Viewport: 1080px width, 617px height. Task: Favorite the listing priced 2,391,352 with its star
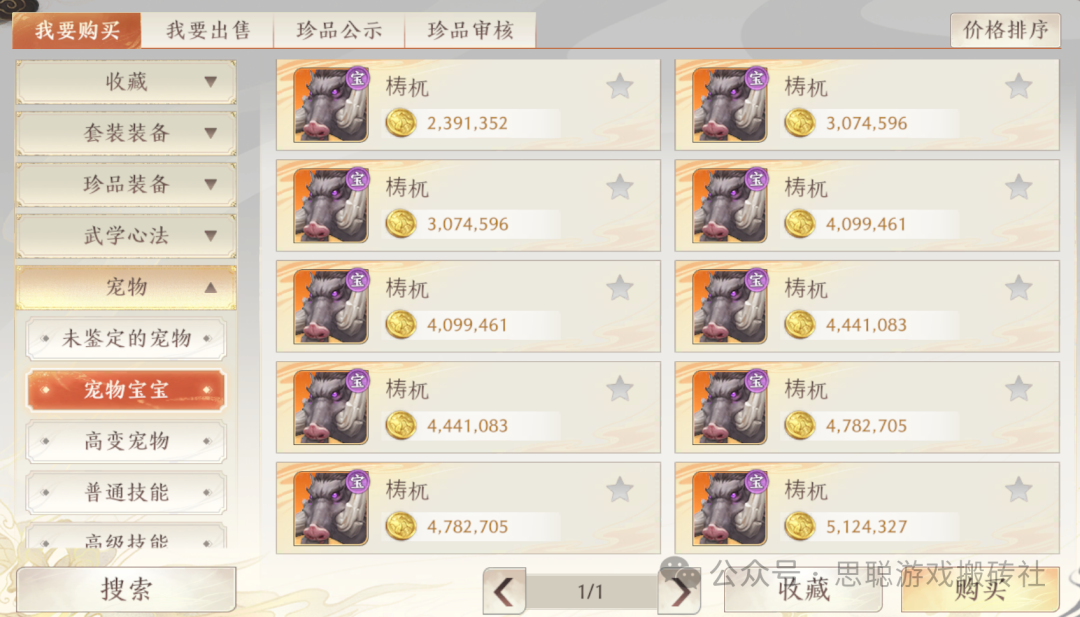pyautogui.click(x=620, y=86)
